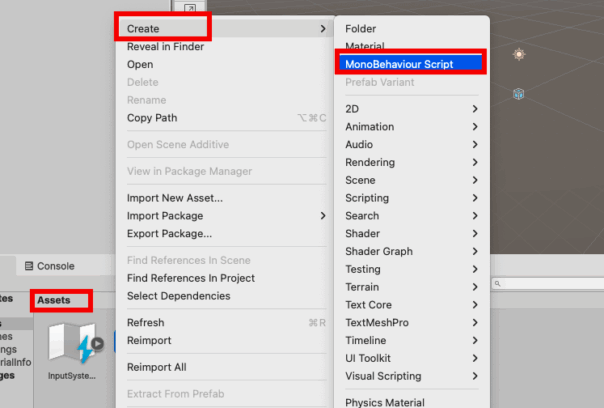The width and height of the screenshot is (604, 408).
Task: Select Refresh from the context menu
Action: (x=146, y=323)
